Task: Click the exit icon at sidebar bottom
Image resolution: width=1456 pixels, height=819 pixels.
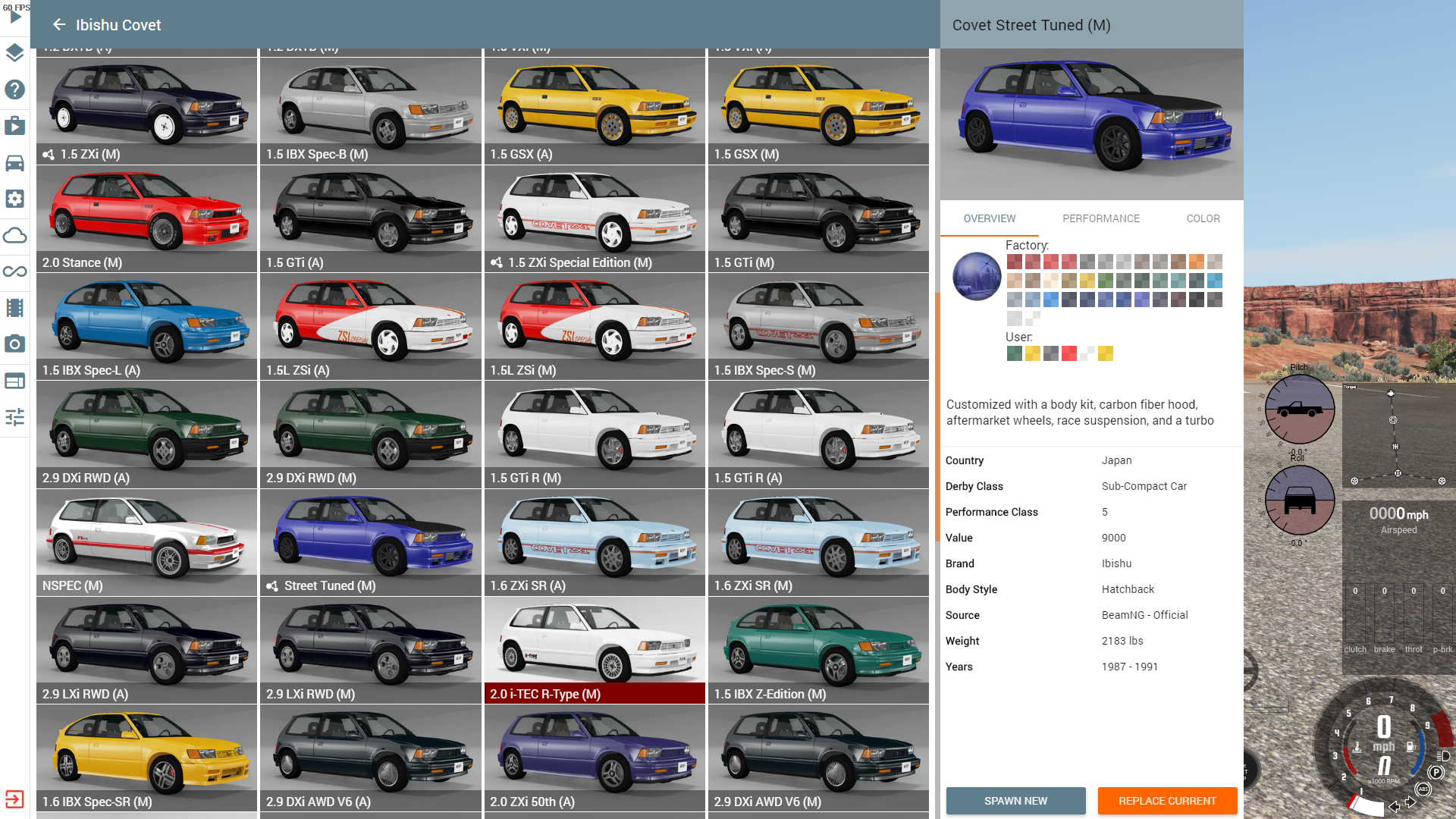Action: point(14,799)
